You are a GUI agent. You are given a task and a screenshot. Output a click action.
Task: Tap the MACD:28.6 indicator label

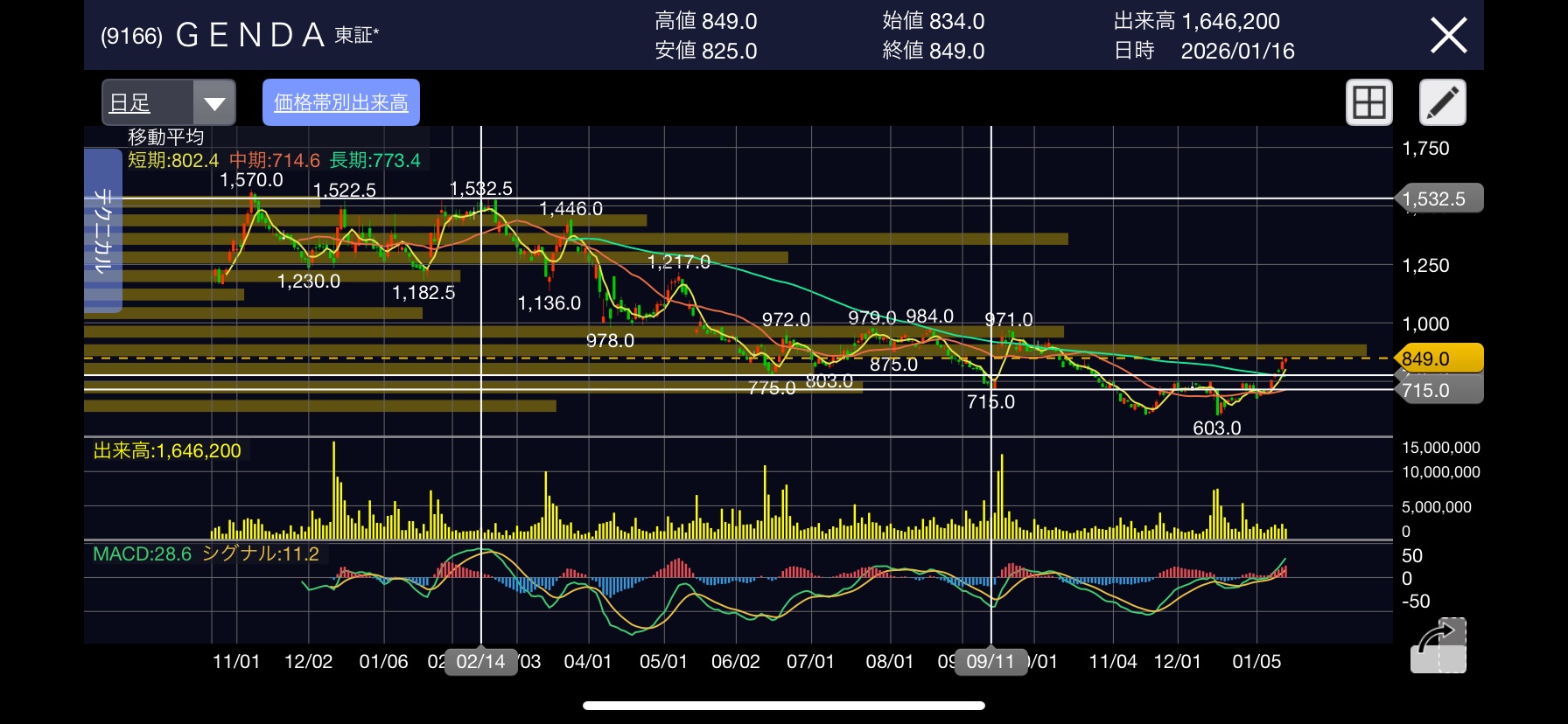point(142,554)
